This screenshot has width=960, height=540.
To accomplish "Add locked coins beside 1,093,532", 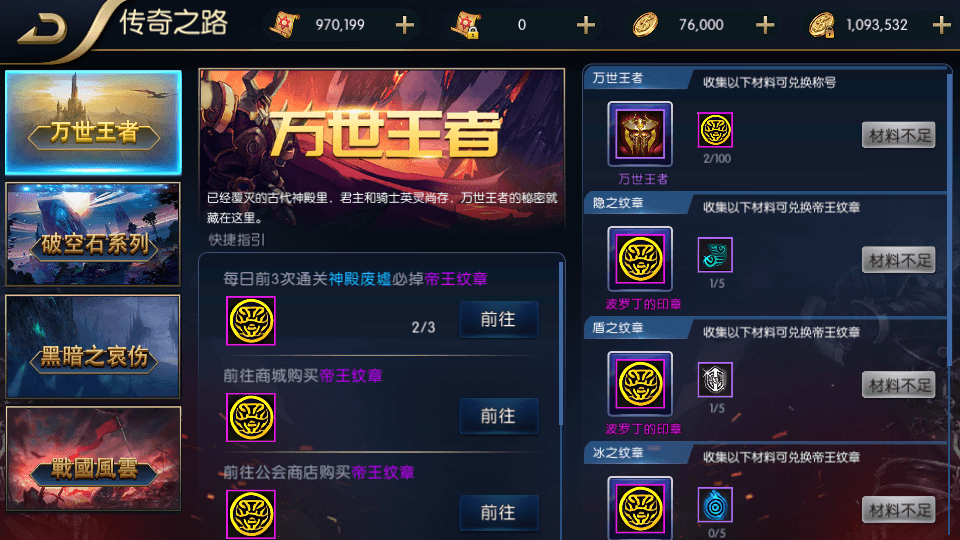I will click(x=941, y=25).
